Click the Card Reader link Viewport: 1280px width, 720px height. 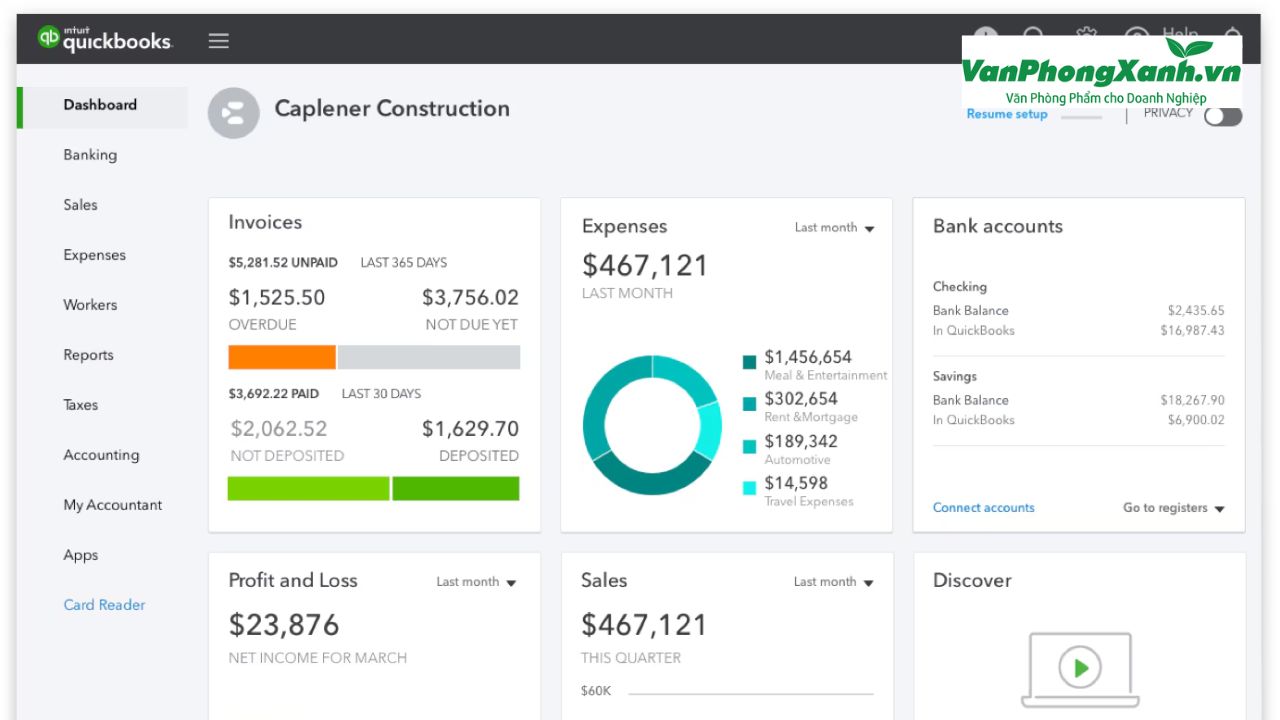104,605
